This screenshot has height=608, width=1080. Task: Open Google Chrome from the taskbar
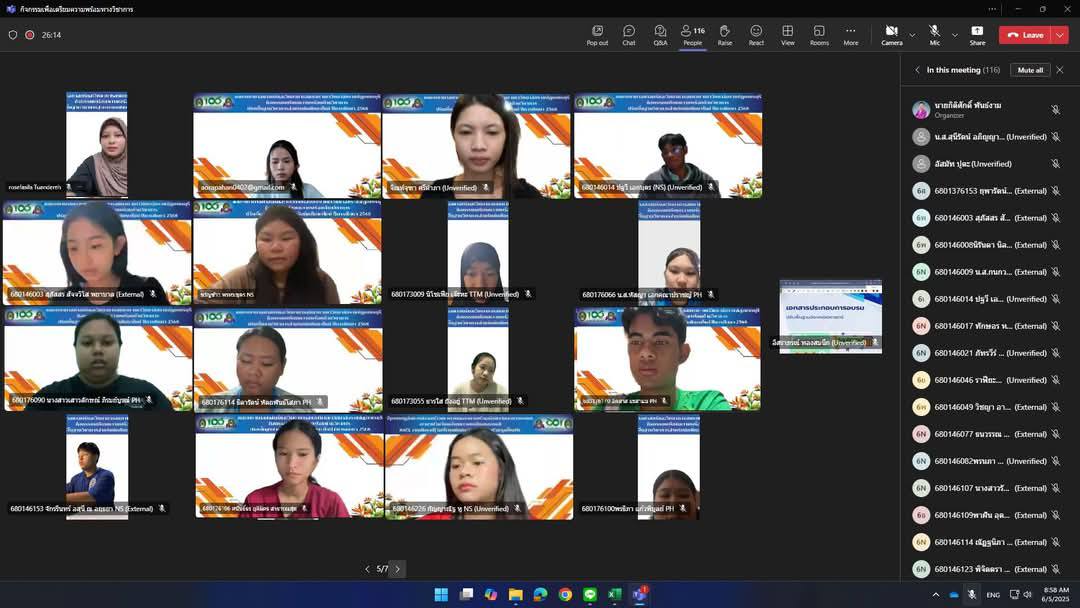tap(565, 594)
